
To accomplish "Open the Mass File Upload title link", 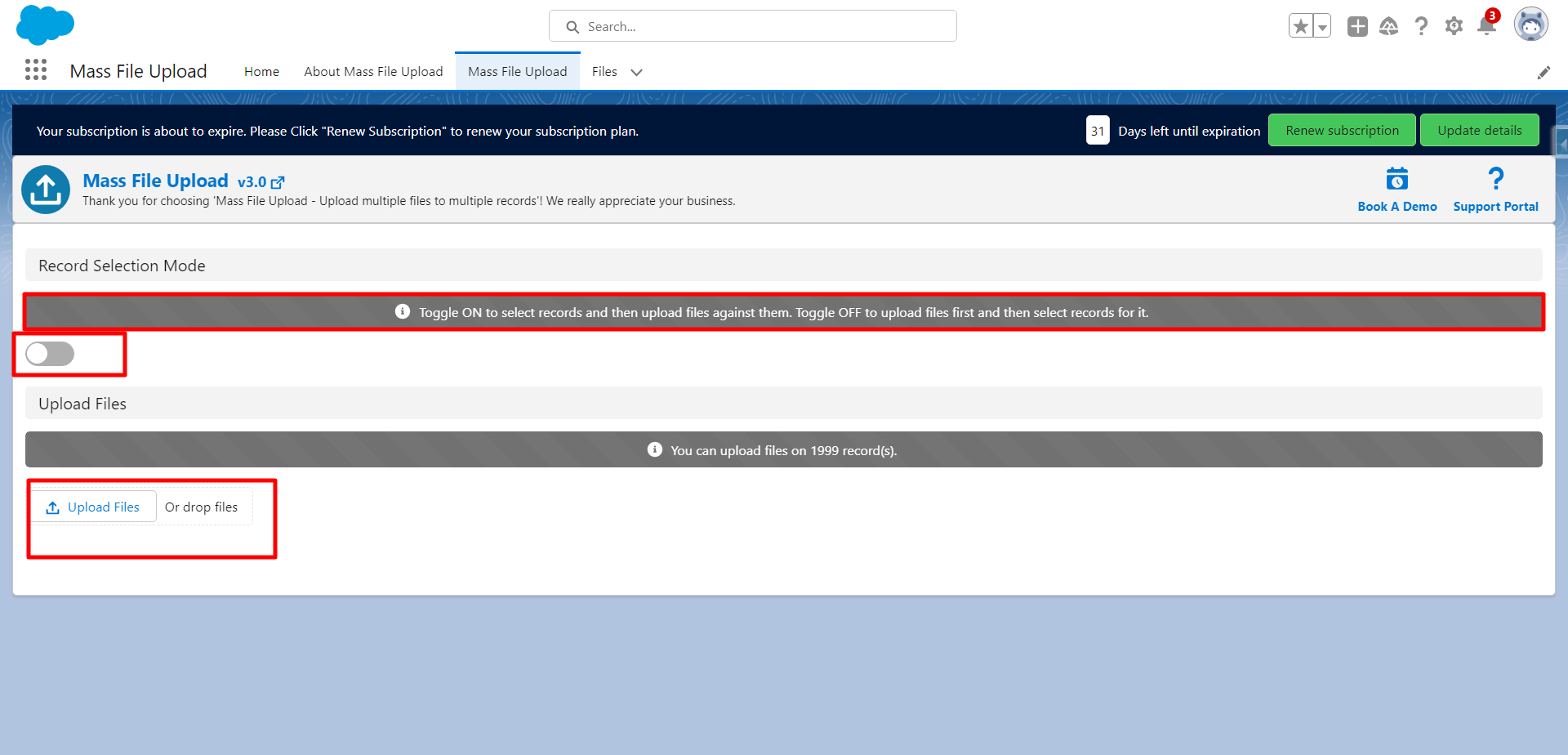I will pos(155,181).
